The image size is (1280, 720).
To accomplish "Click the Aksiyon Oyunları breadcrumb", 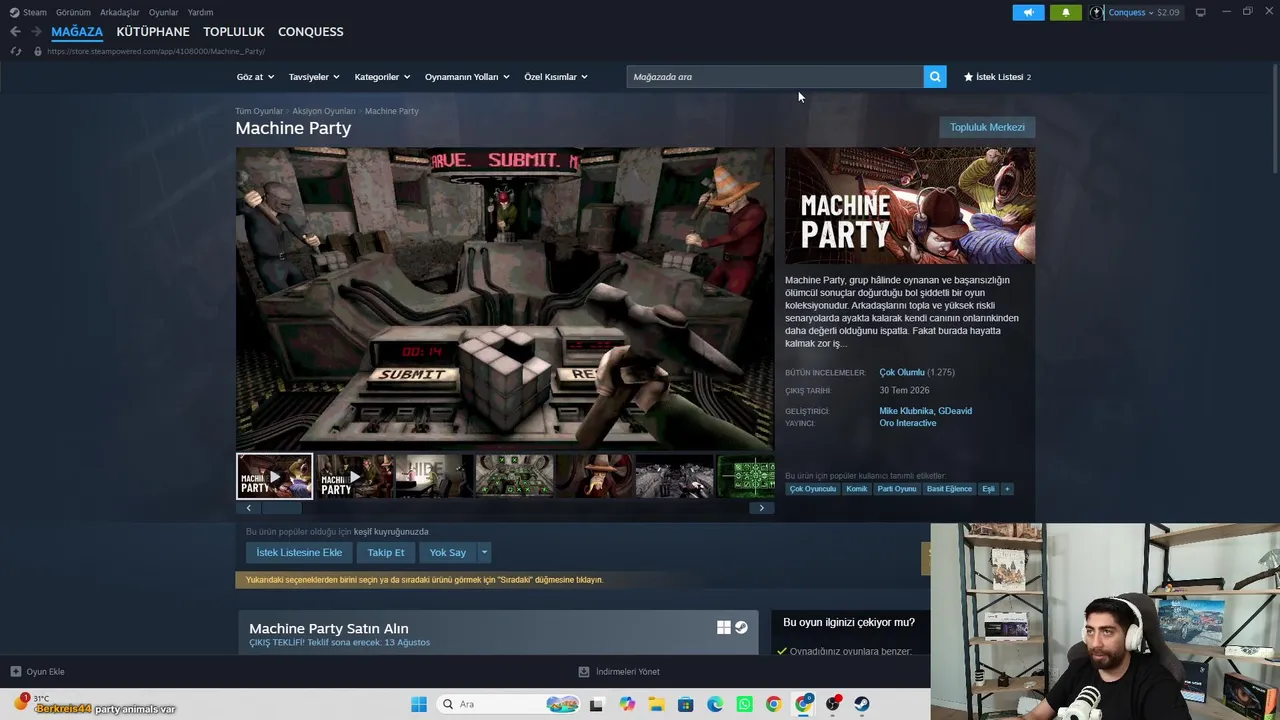I will coord(324,111).
